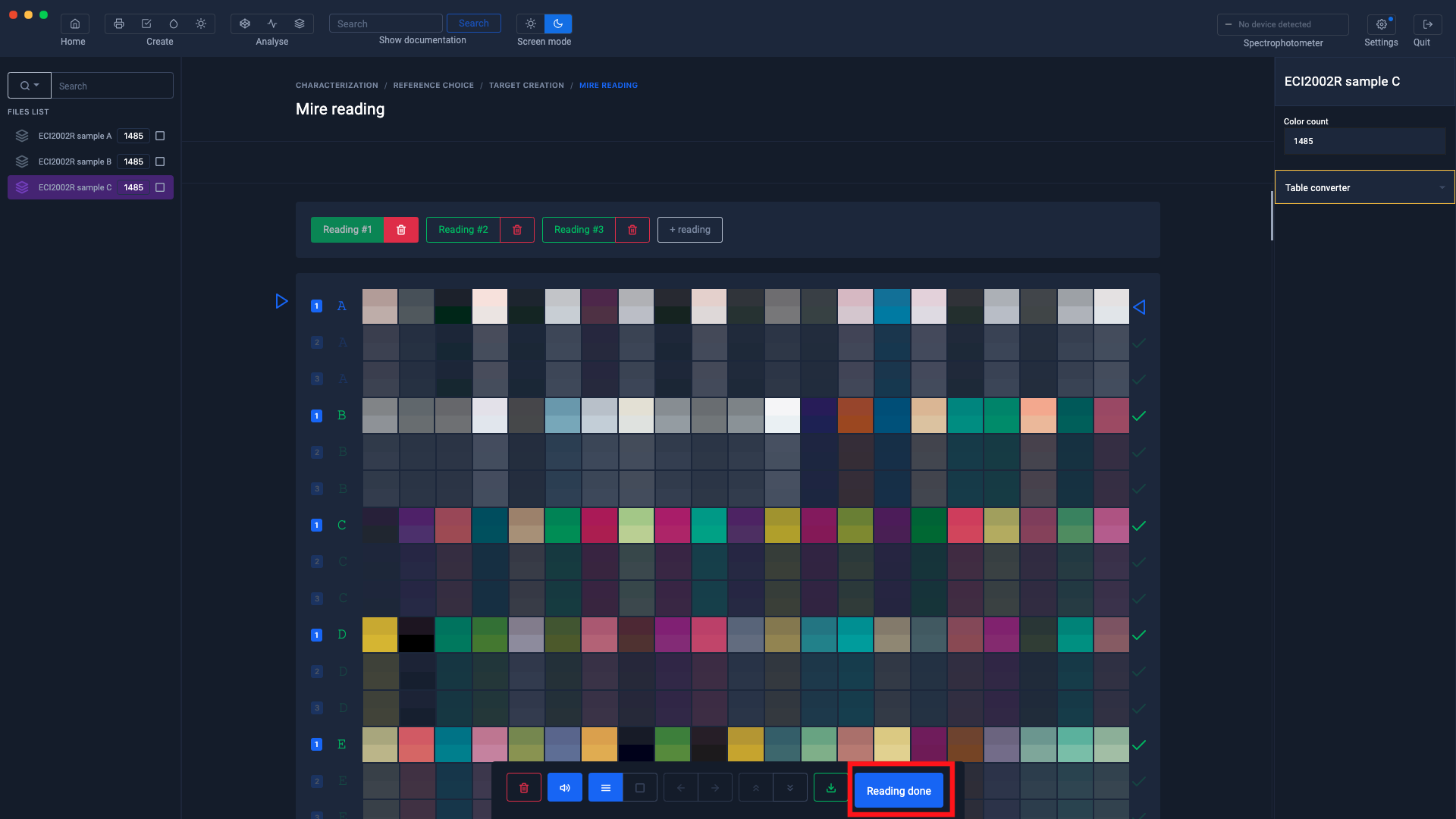This screenshot has height=819, width=1456.
Task: Switch Screen mode to dark (moon)
Action: coord(558,24)
